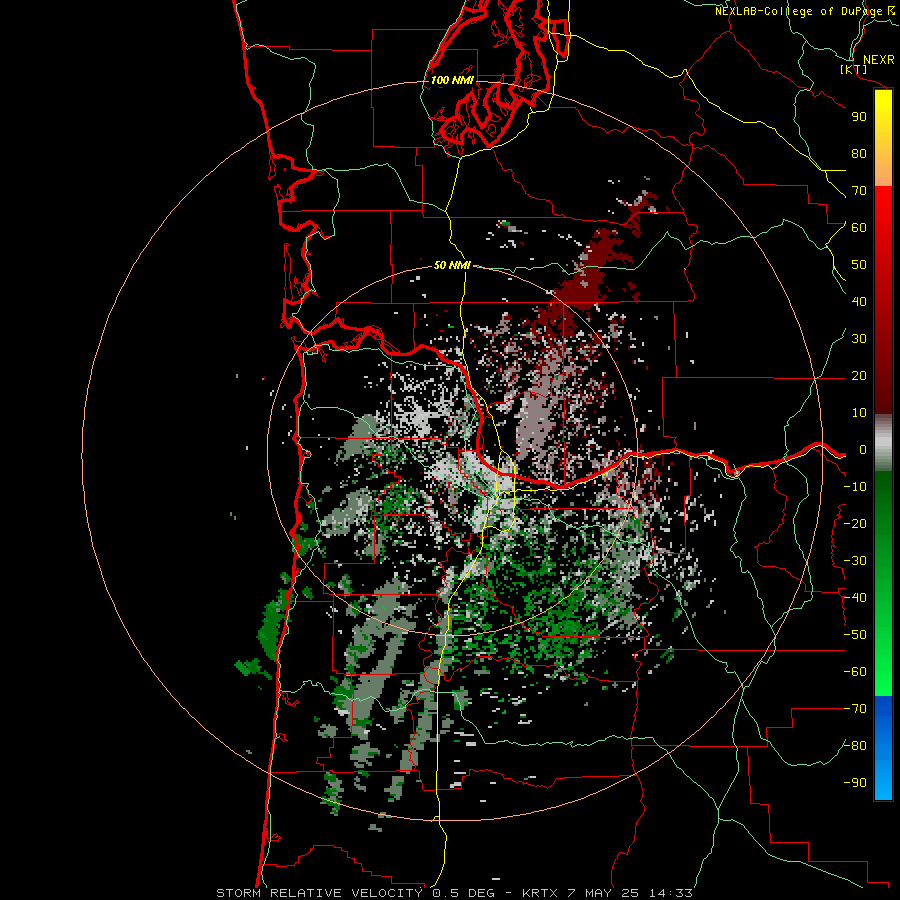This screenshot has height=900, width=900.
Task: Click the -30 value on velocity scale
Action: click(x=855, y=561)
